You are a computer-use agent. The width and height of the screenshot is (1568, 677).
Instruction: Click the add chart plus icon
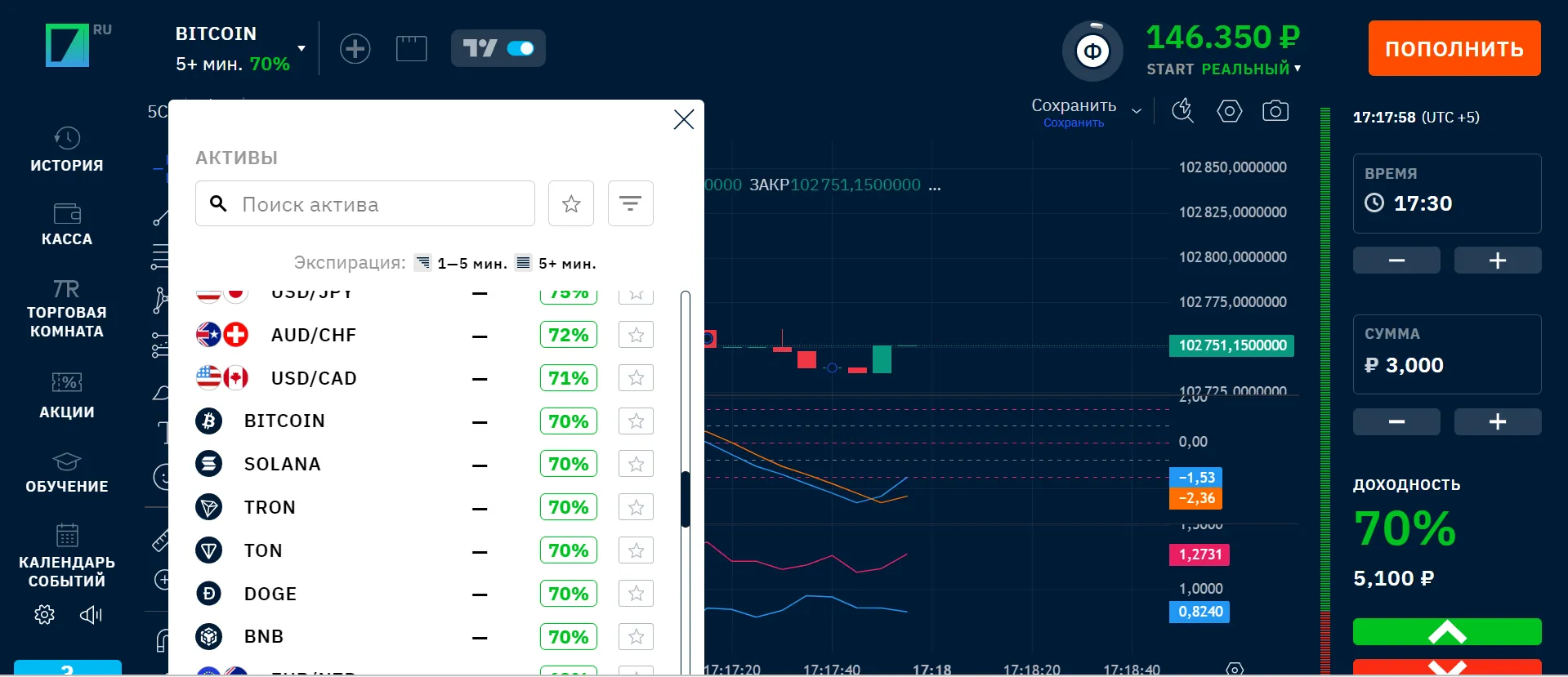(355, 49)
